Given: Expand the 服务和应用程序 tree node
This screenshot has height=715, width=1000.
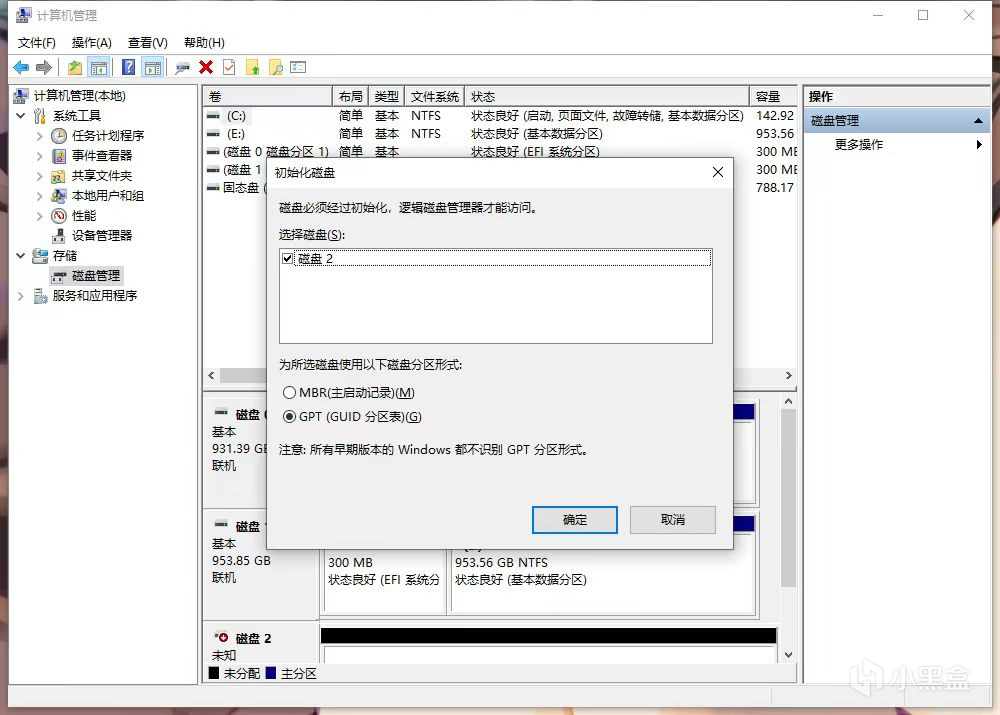Looking at the screenshot, I should pos(20,295).
